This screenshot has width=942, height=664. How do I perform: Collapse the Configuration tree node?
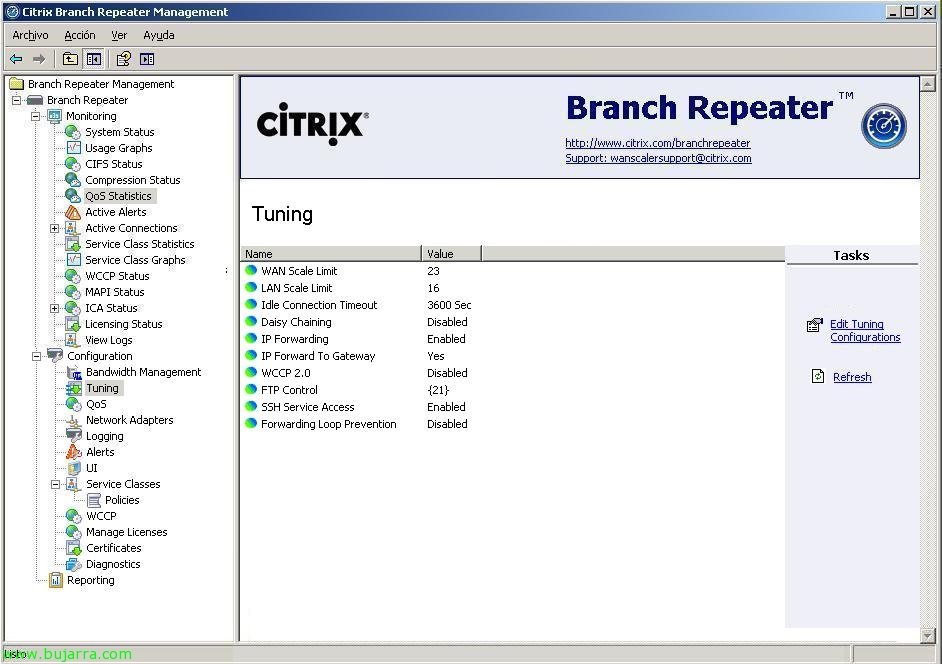tap(36, 356)
